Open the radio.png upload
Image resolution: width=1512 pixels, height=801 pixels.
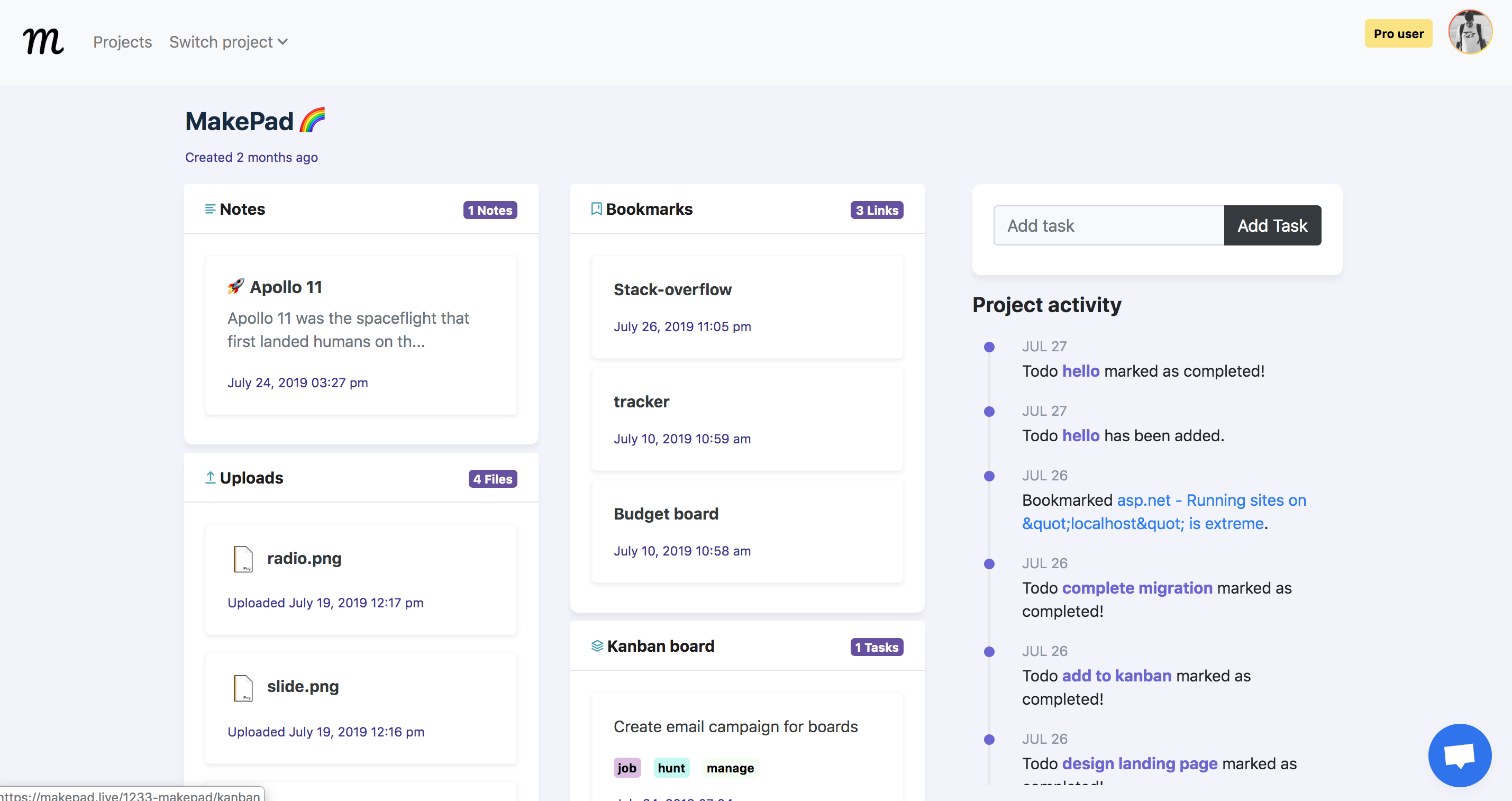coord(361,580)
